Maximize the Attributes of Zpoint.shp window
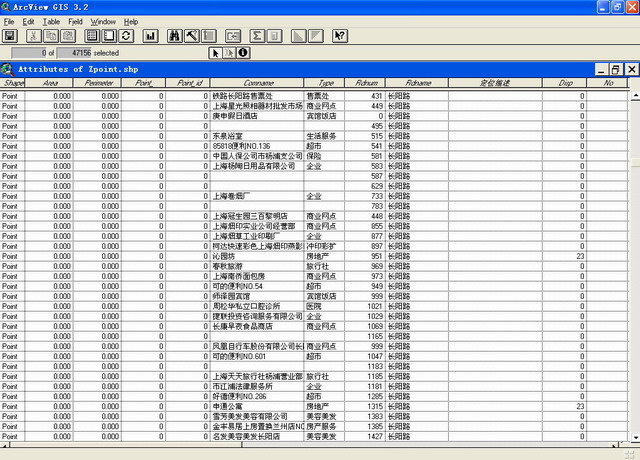The image size is (640, 460). 616,69
